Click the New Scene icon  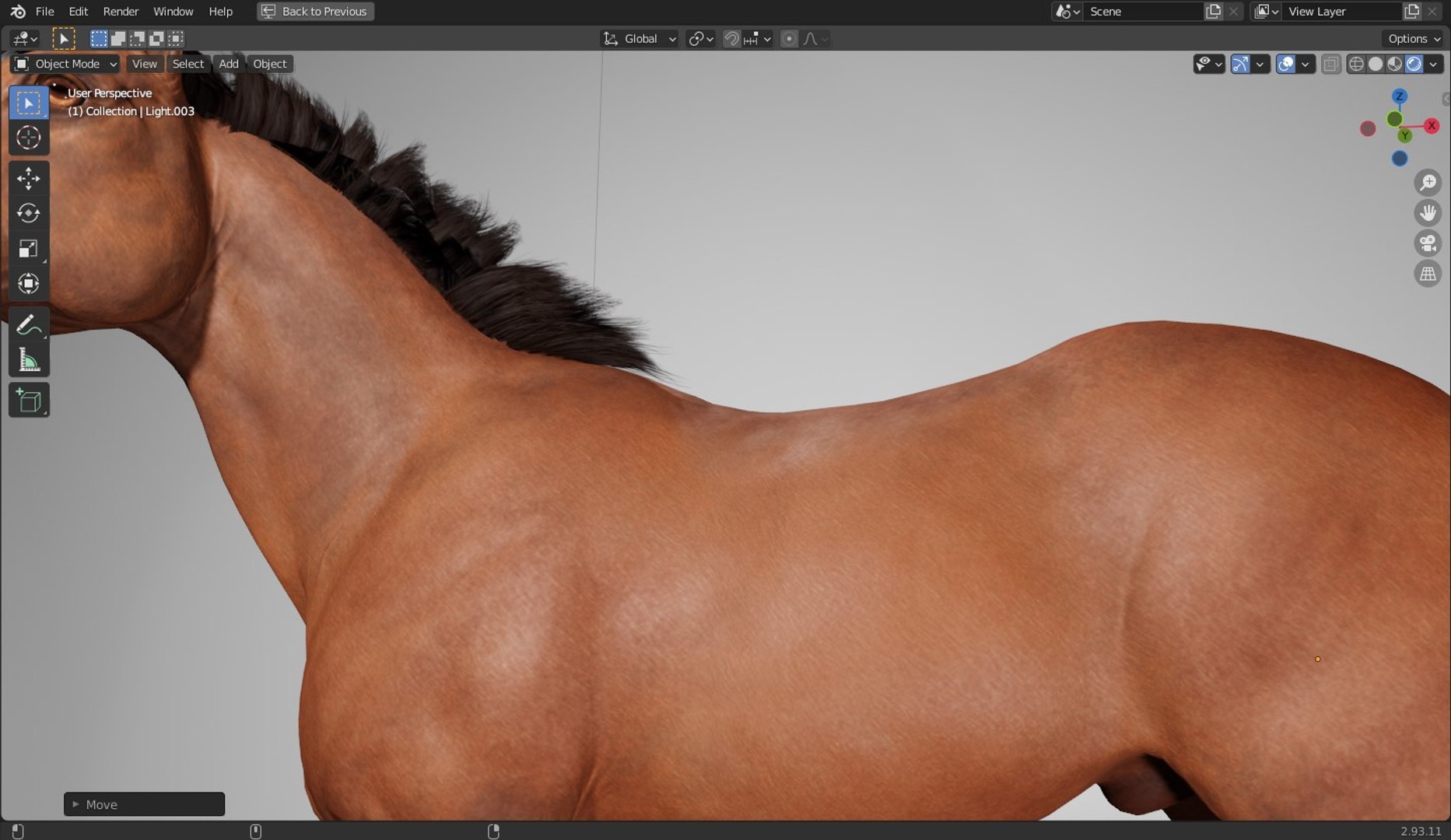coord(1213,11)
